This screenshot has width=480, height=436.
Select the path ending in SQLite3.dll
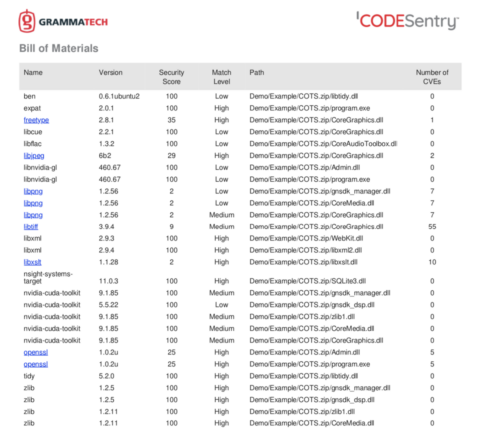coord(307,281)
